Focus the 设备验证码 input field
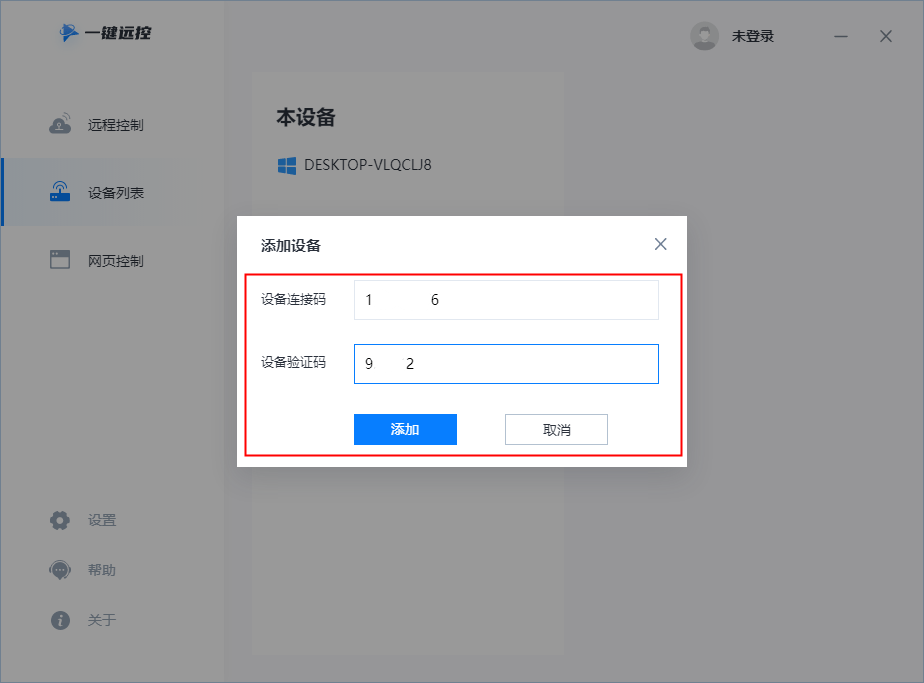This screenshot has width=924, height=683. (506, 364)
